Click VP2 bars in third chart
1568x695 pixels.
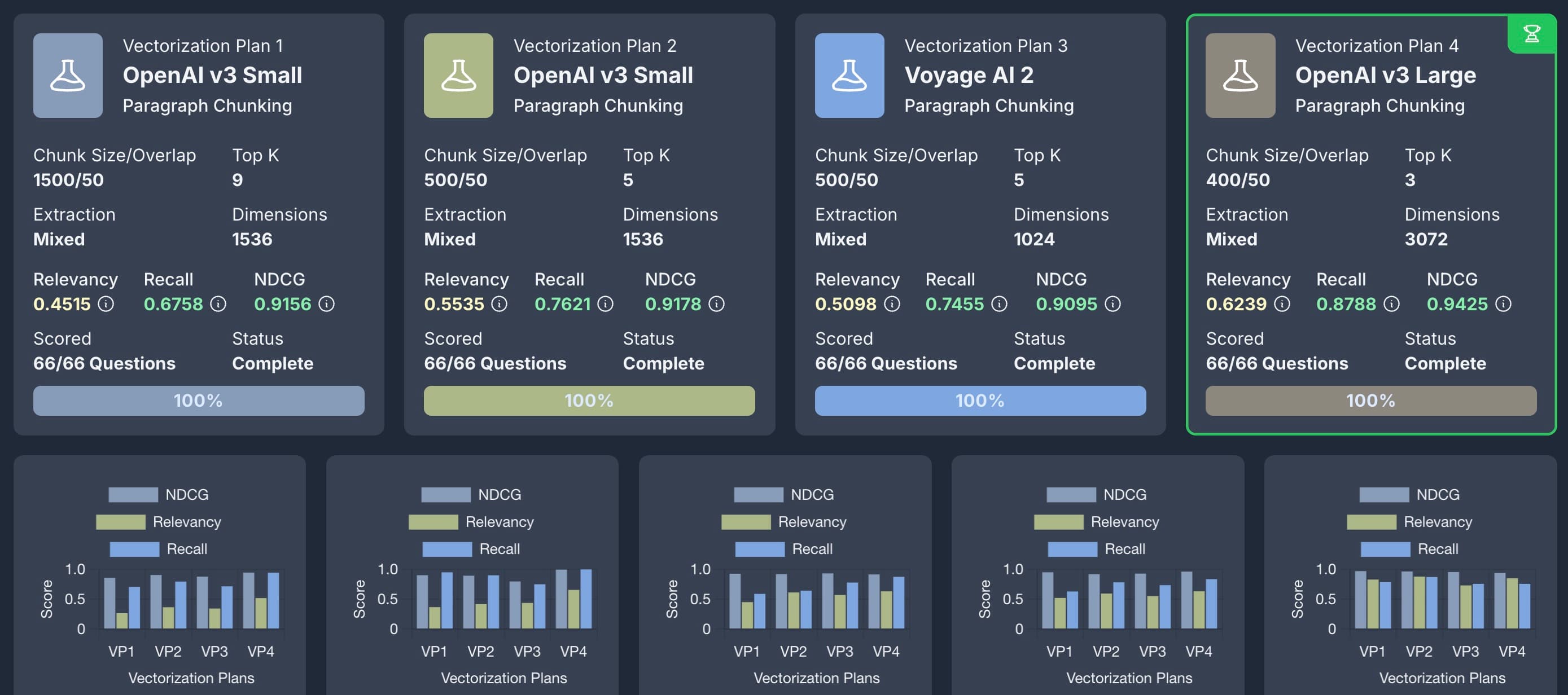tap(793, 601)
